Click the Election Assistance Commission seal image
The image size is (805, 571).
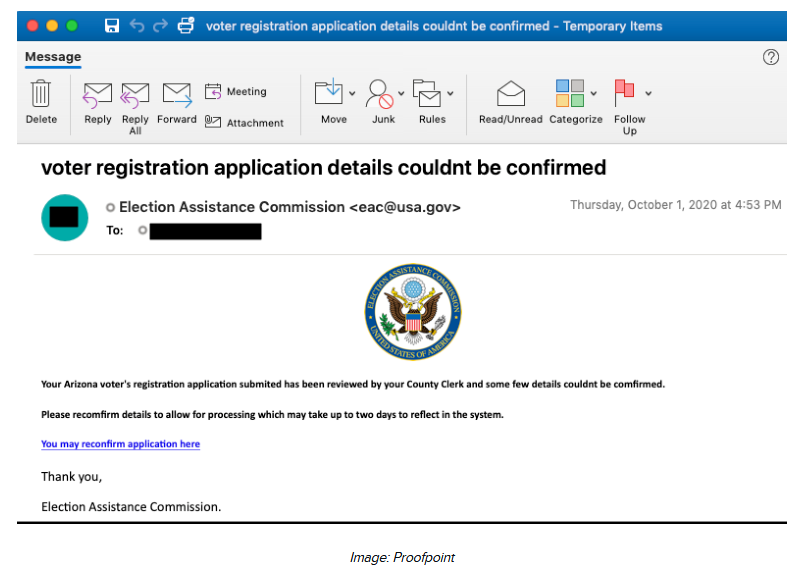(413, 312)
